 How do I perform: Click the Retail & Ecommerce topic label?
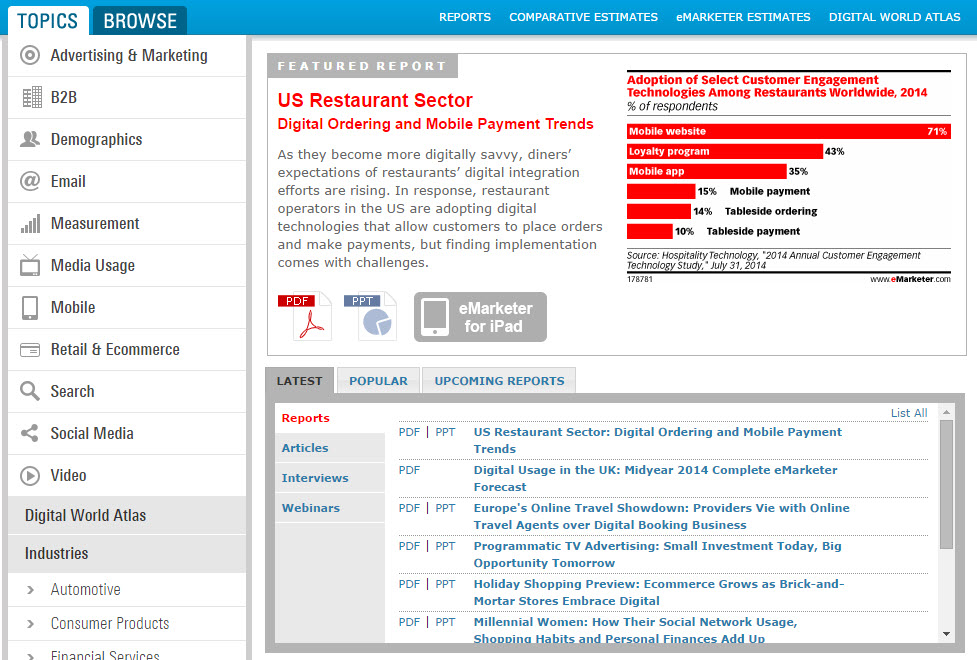point(115,350)
